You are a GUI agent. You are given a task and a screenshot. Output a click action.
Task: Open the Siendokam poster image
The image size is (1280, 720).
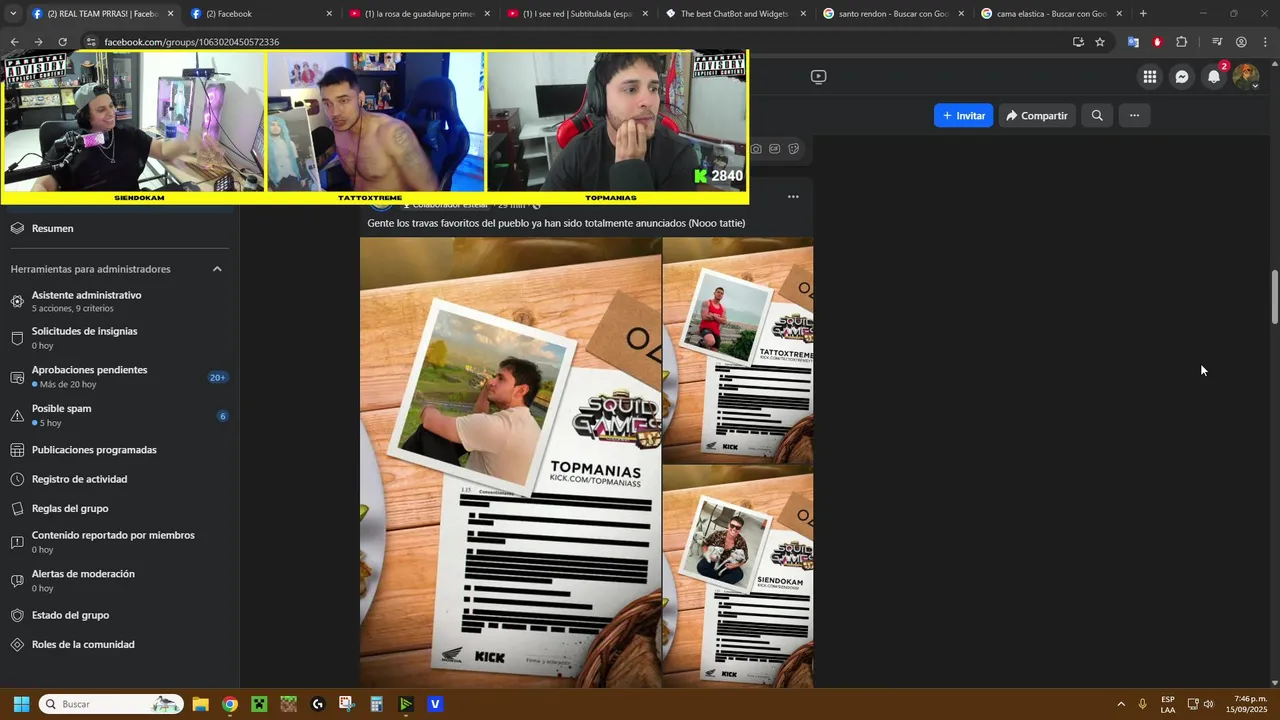739,576
